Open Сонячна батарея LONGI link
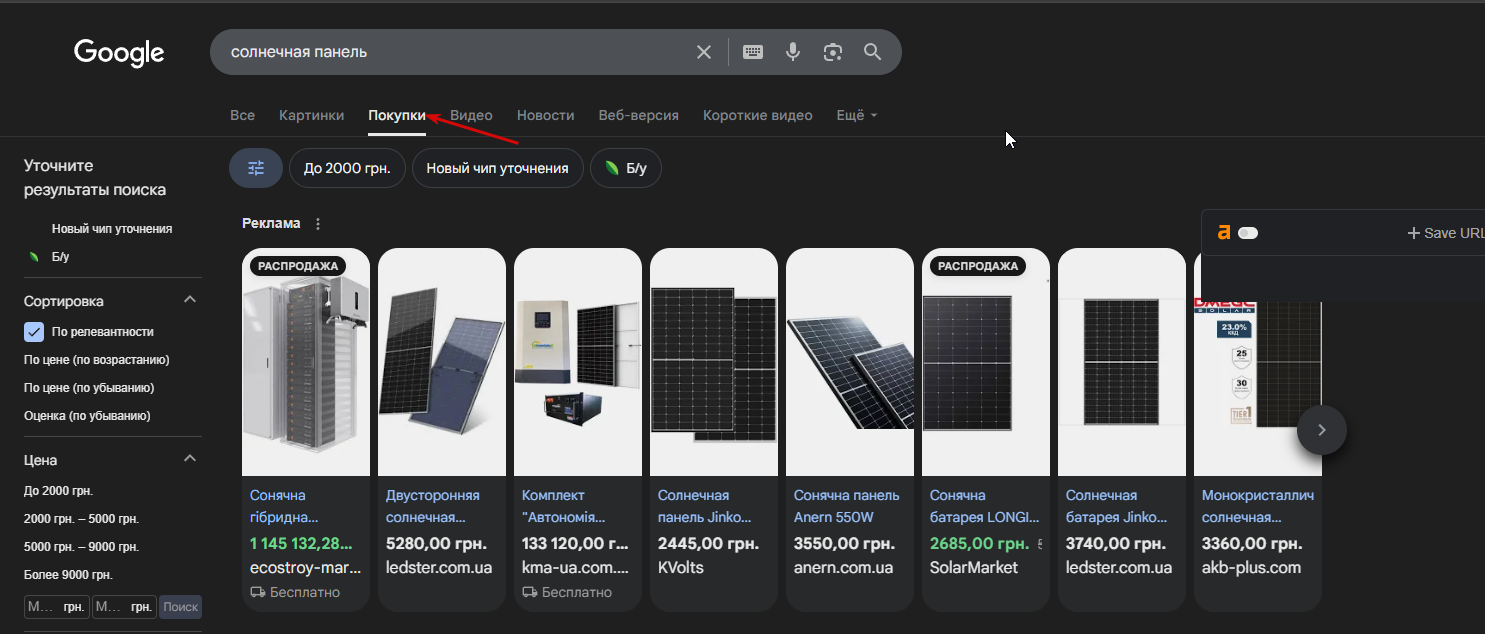 (984, 507)
